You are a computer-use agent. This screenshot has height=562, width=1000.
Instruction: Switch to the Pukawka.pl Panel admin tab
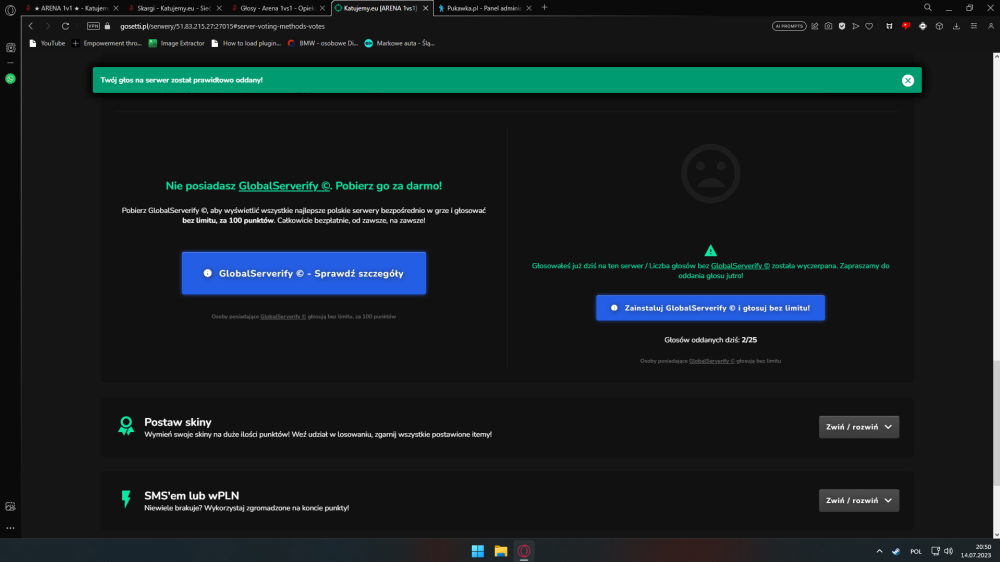482,8
